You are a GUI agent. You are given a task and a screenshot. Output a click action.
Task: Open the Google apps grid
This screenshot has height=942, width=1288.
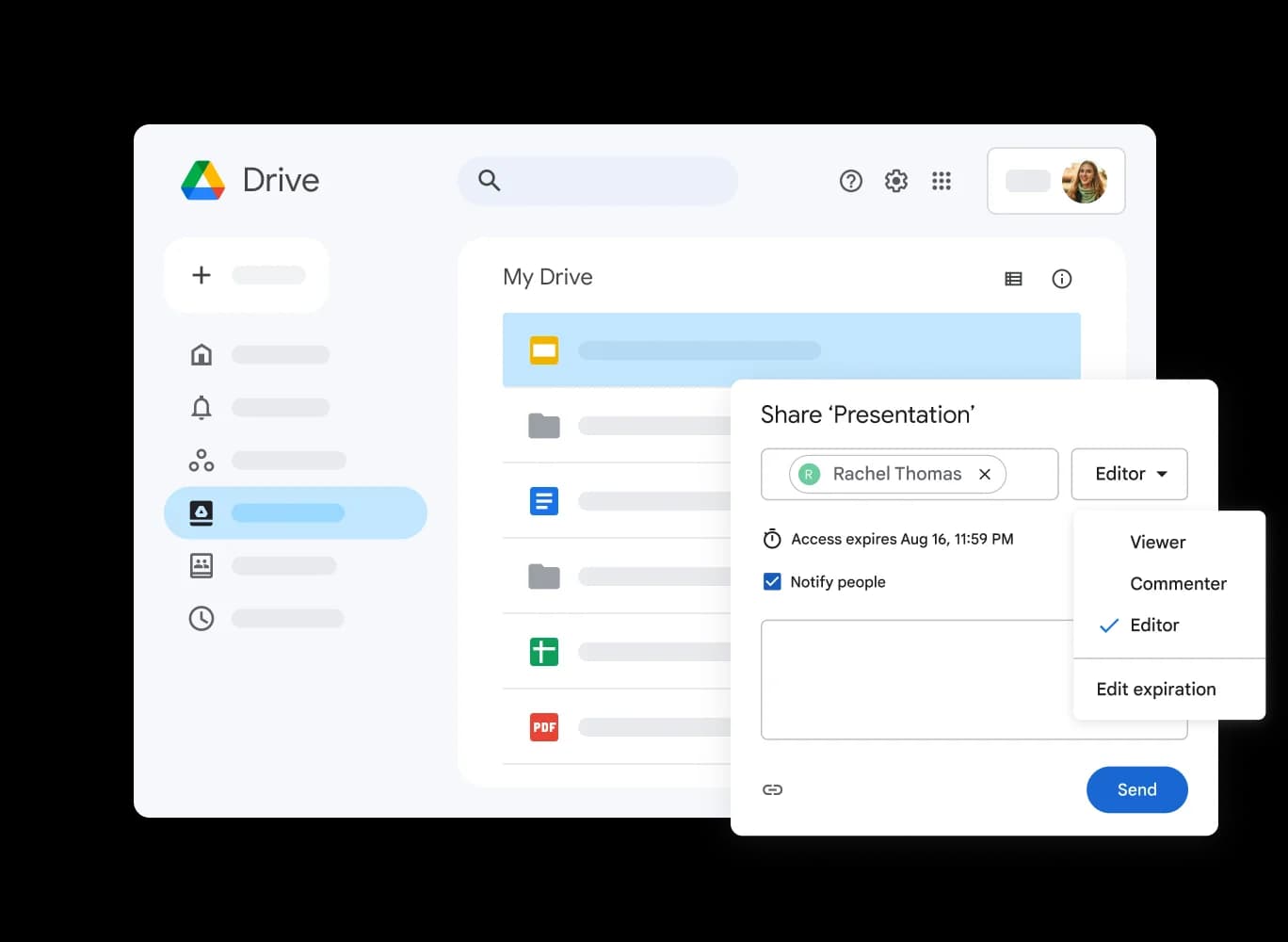click(942, 180)
